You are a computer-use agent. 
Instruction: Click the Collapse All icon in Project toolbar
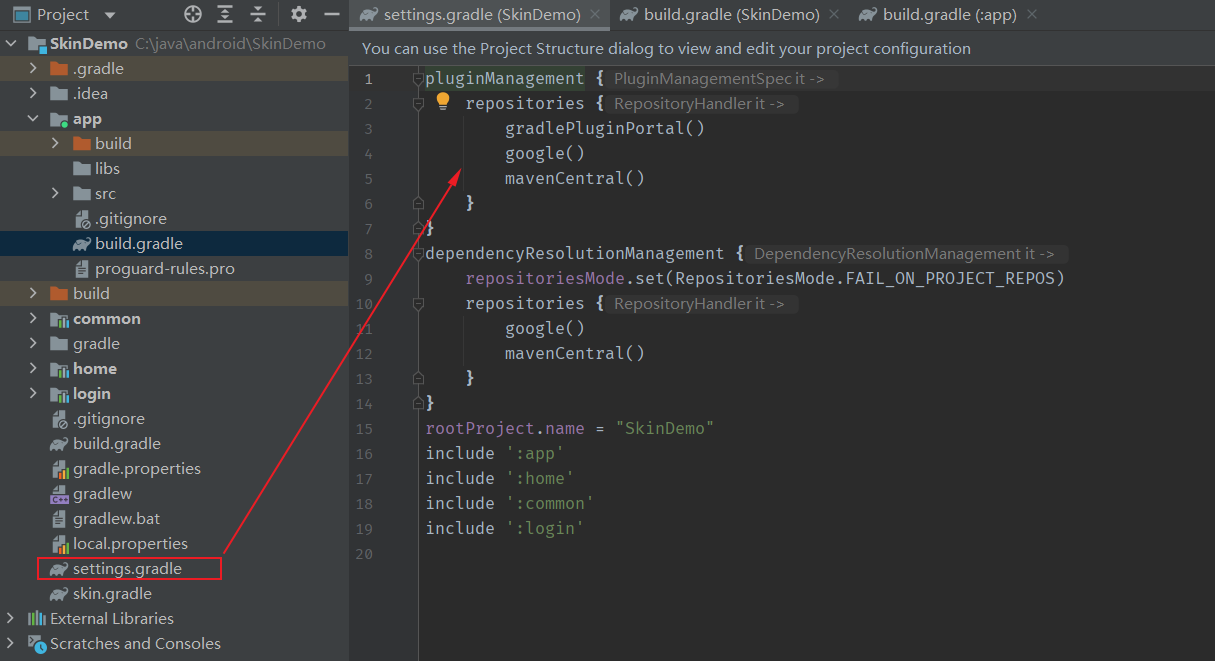(258, 14)
